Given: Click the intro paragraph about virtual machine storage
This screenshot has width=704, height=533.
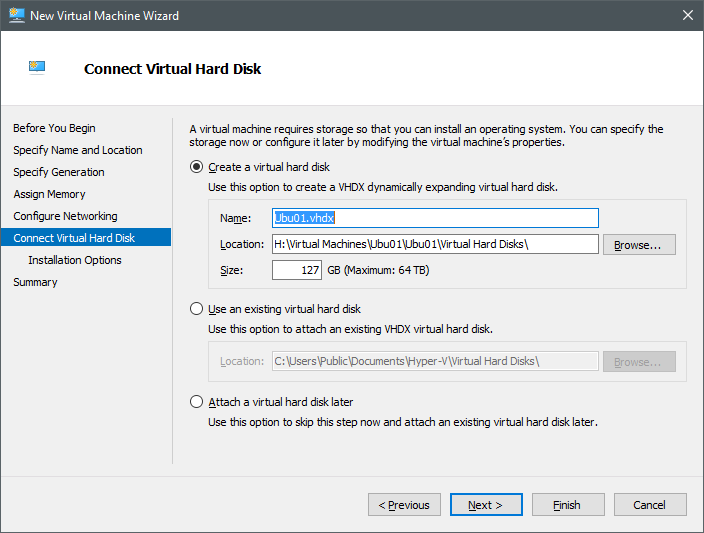Looking at the screenshot, I should [x=426, y=136].
